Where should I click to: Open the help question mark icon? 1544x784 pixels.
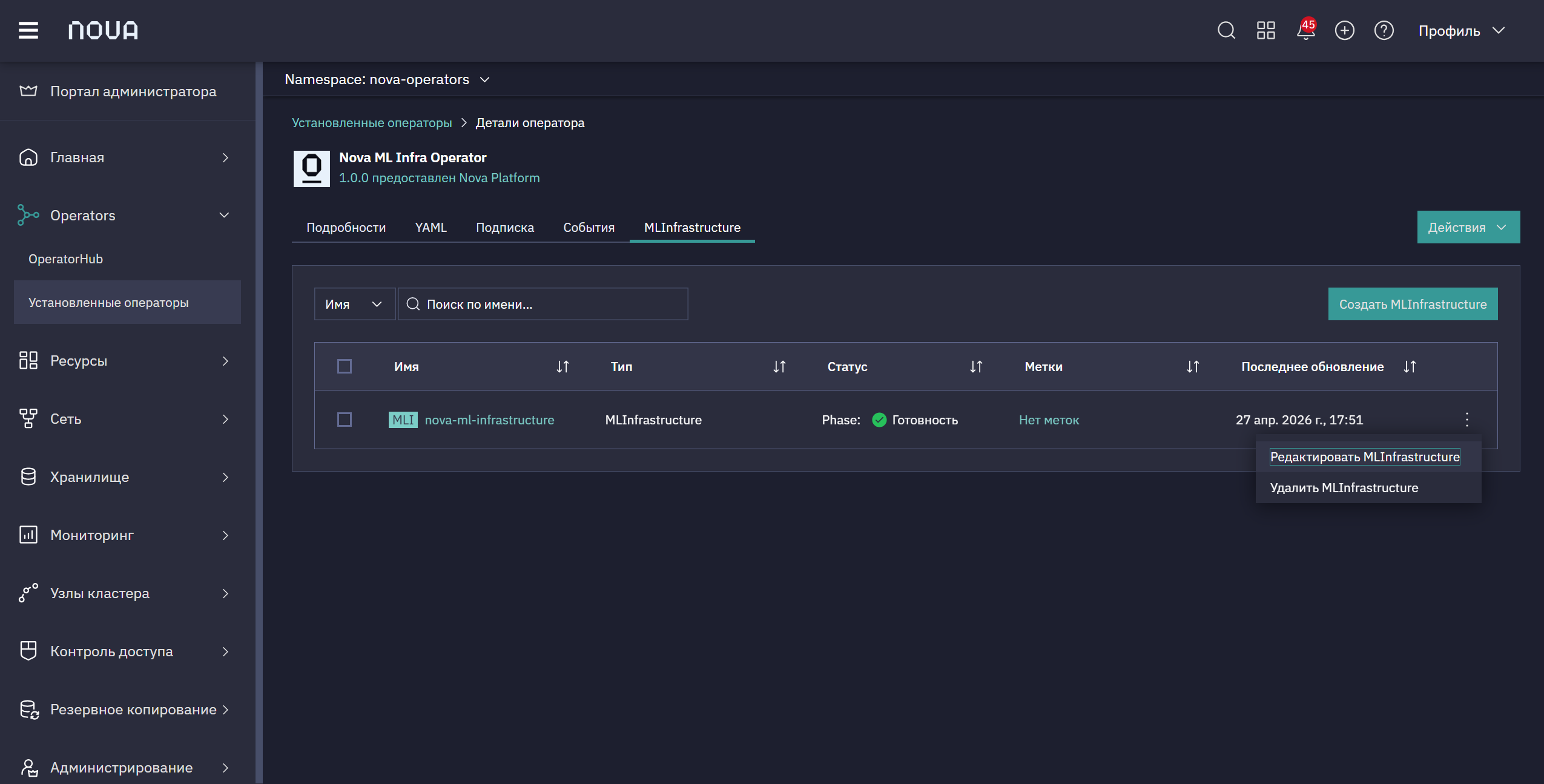tap(1384, 30)
